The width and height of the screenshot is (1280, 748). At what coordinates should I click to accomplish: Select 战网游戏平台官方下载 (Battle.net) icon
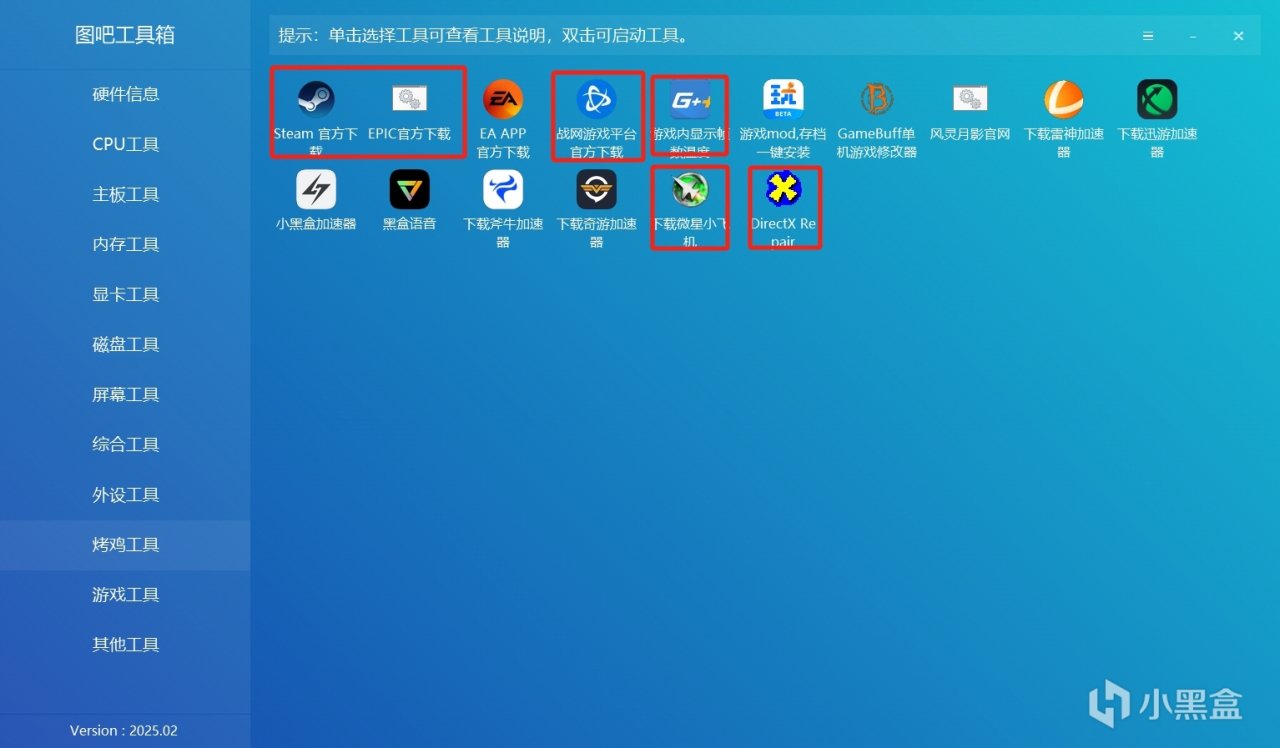(596, 99)
